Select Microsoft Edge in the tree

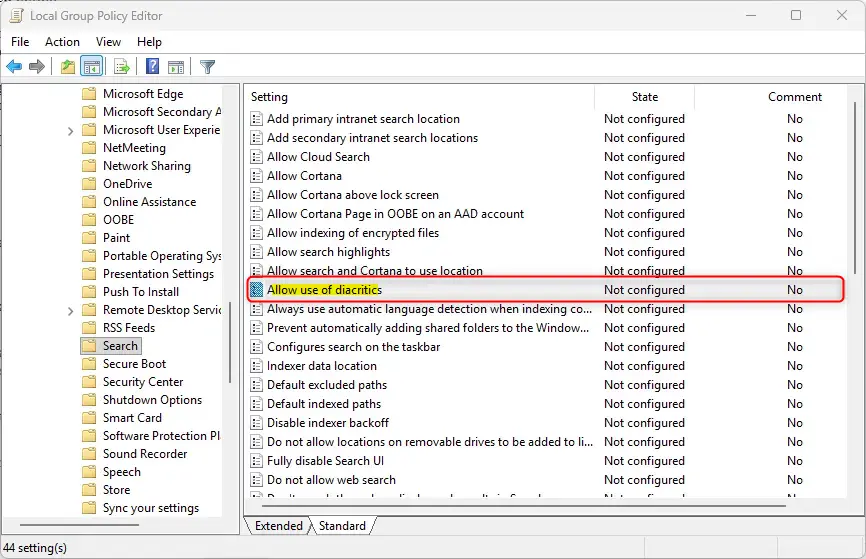(x=143, y=94)
